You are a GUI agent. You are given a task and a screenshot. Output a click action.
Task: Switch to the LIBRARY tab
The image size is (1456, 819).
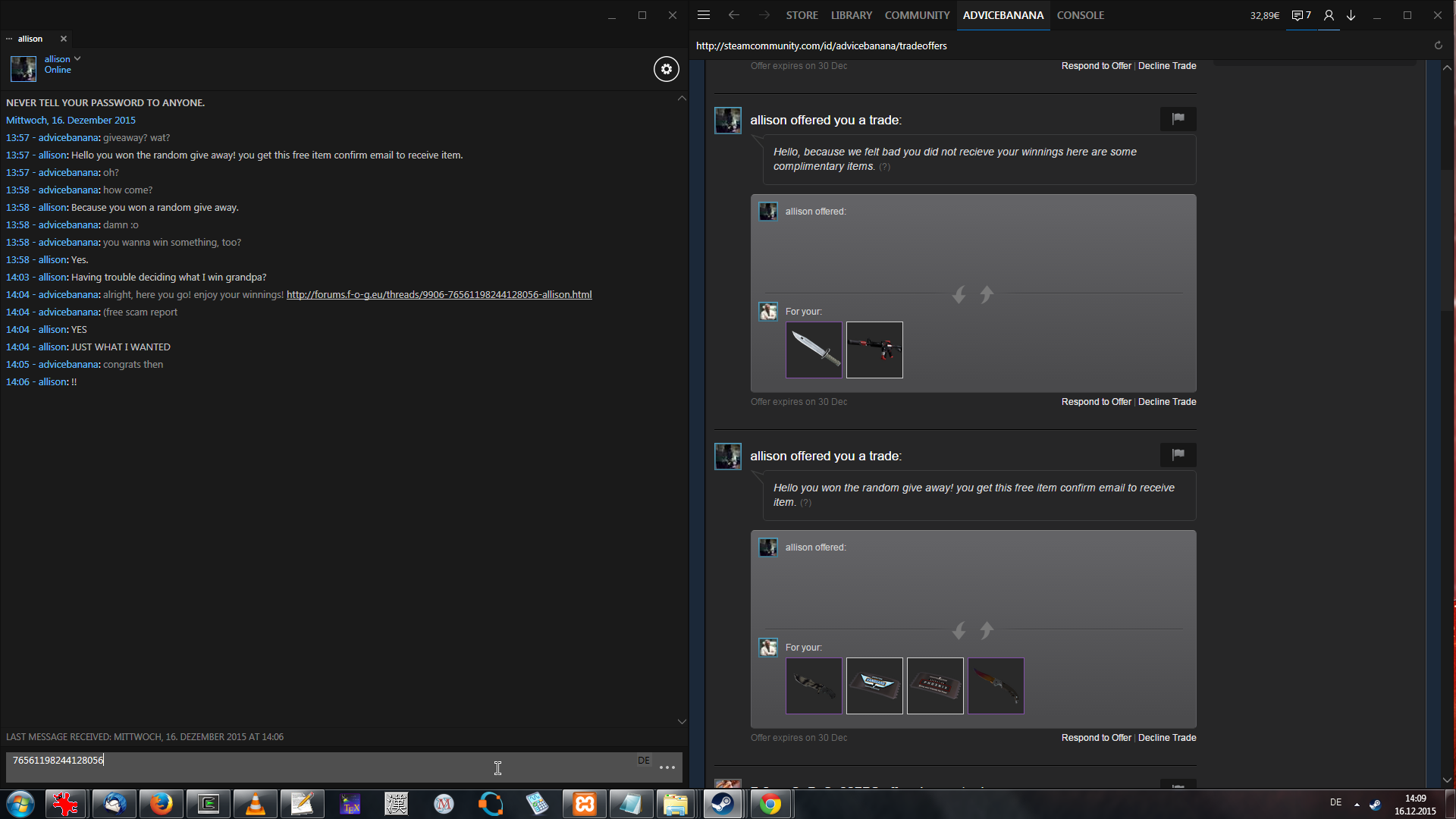[x=851, y=15]
